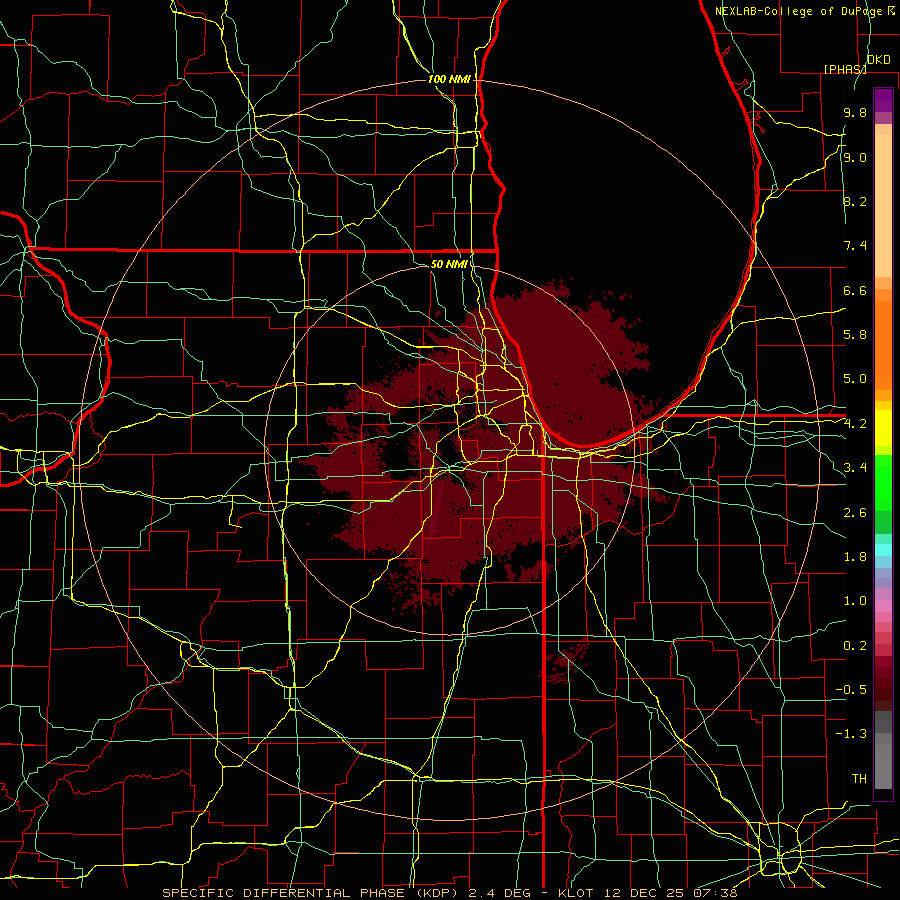
Task: Click the 7.4 scale value
Action: [x=855, y=246]
